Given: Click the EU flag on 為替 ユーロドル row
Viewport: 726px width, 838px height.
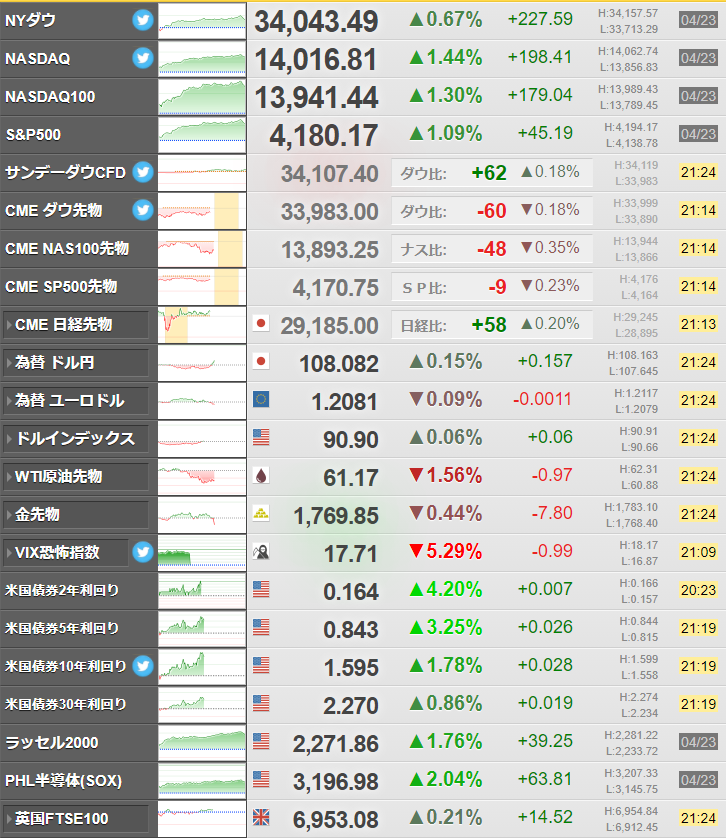Looking at the screenshot, I should tap(261, 399).
